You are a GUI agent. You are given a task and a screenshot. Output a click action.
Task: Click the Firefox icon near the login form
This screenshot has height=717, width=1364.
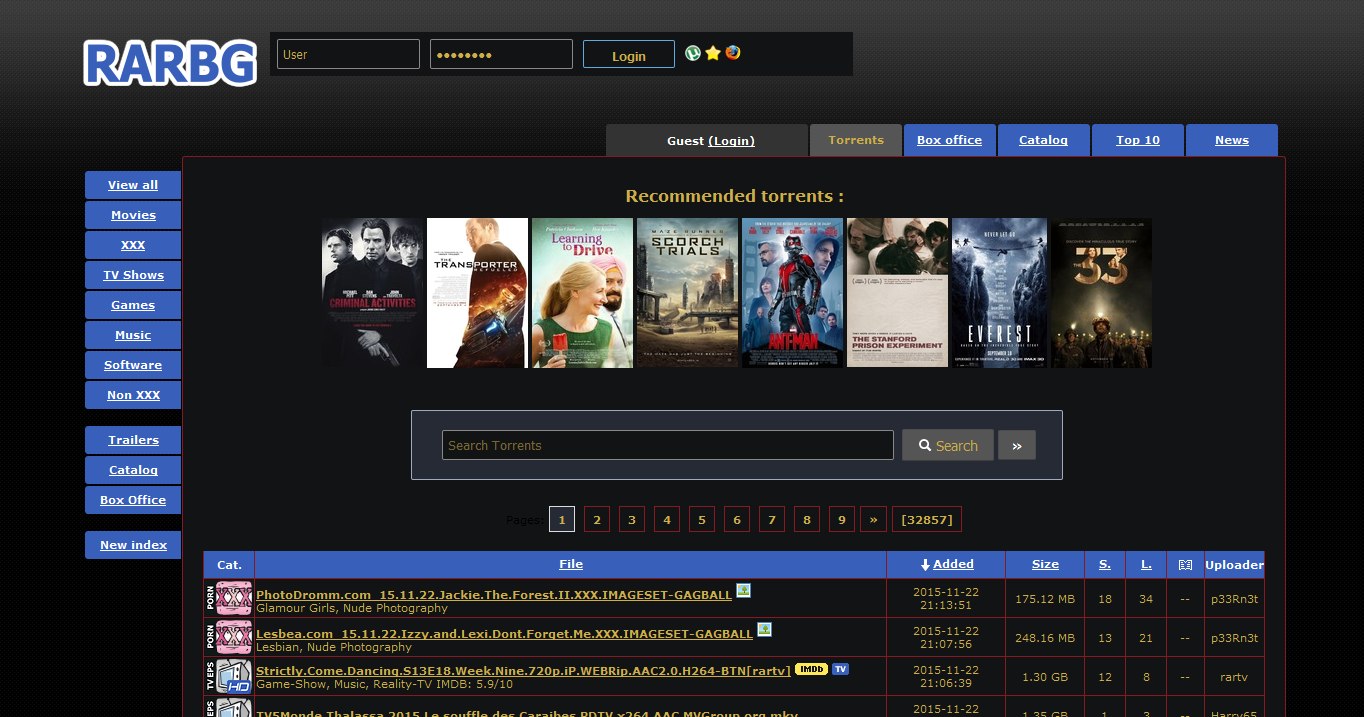coord(733,53)
